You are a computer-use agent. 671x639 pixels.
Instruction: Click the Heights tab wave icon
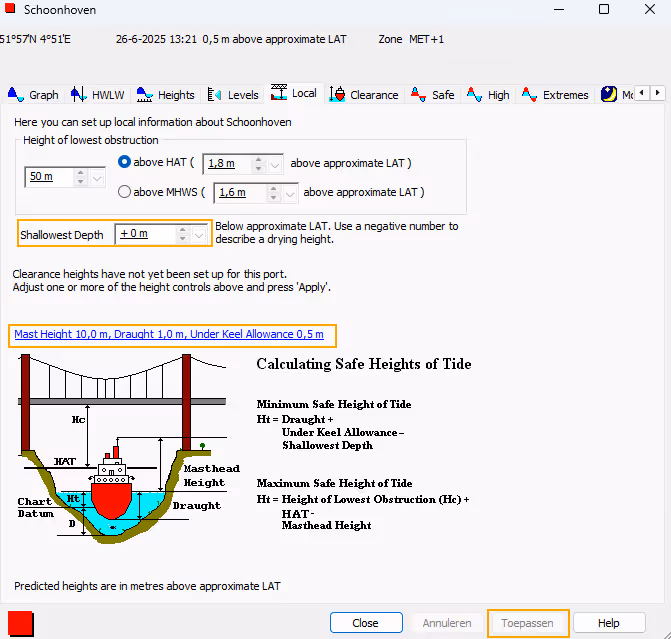point(144,94)
